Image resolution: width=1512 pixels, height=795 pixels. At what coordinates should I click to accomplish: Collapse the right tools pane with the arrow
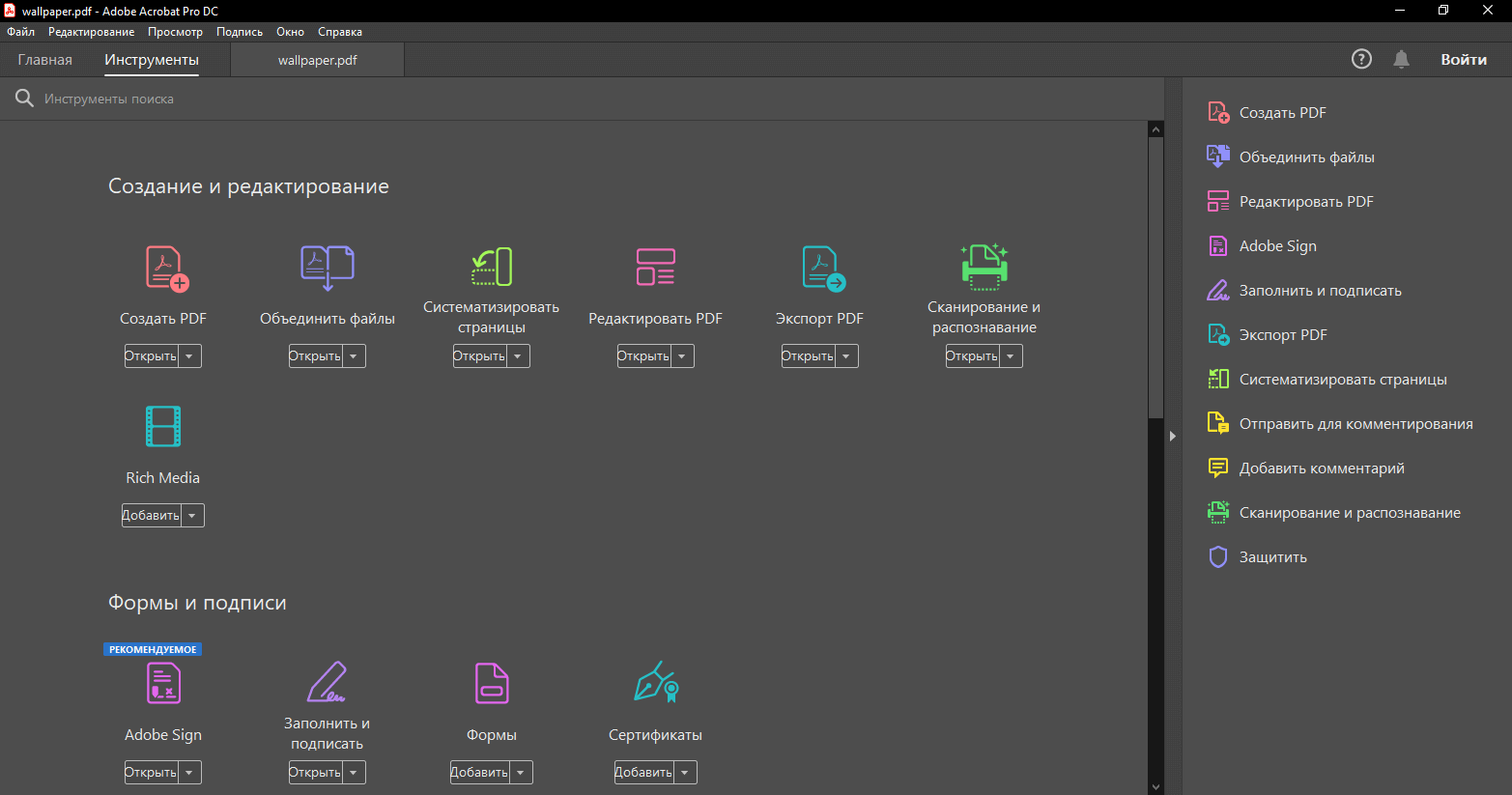coord(1172,437)
